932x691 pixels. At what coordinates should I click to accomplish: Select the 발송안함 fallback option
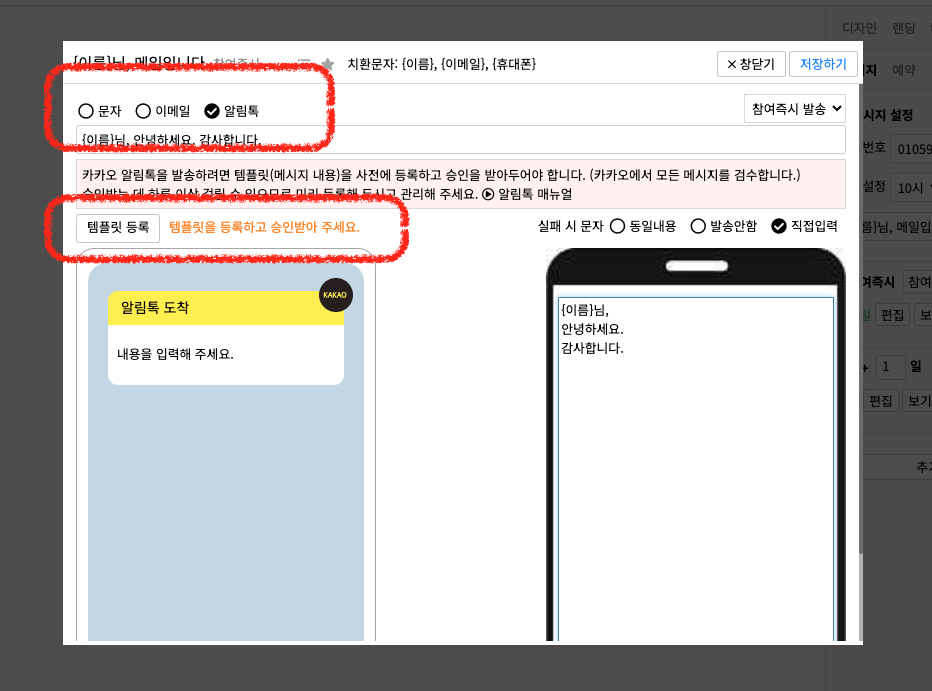pyautogui.click(x=698, y=226)
